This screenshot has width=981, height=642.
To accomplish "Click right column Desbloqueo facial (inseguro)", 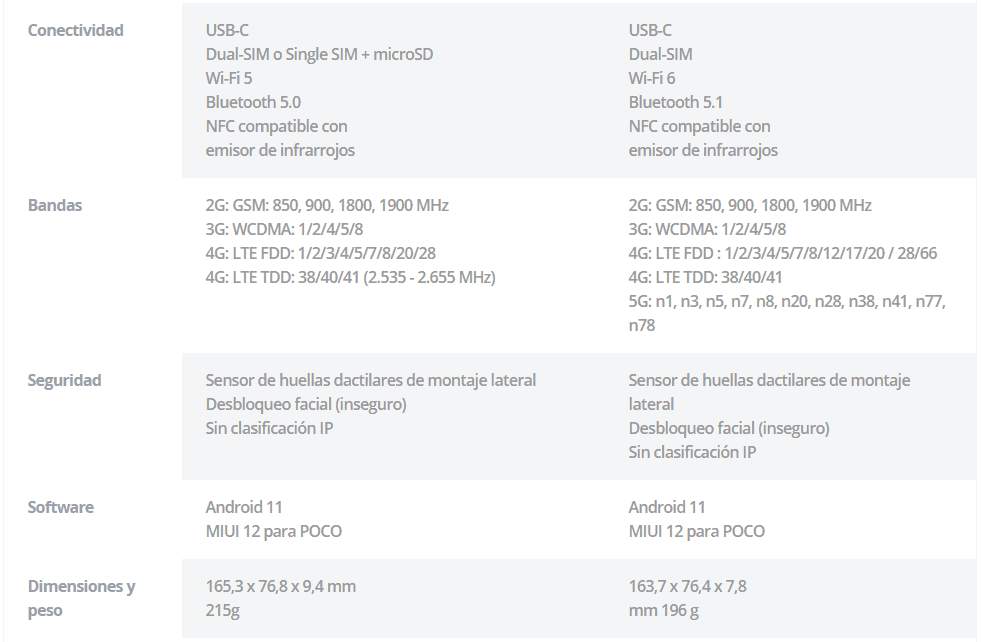I will tap(729, 429).
